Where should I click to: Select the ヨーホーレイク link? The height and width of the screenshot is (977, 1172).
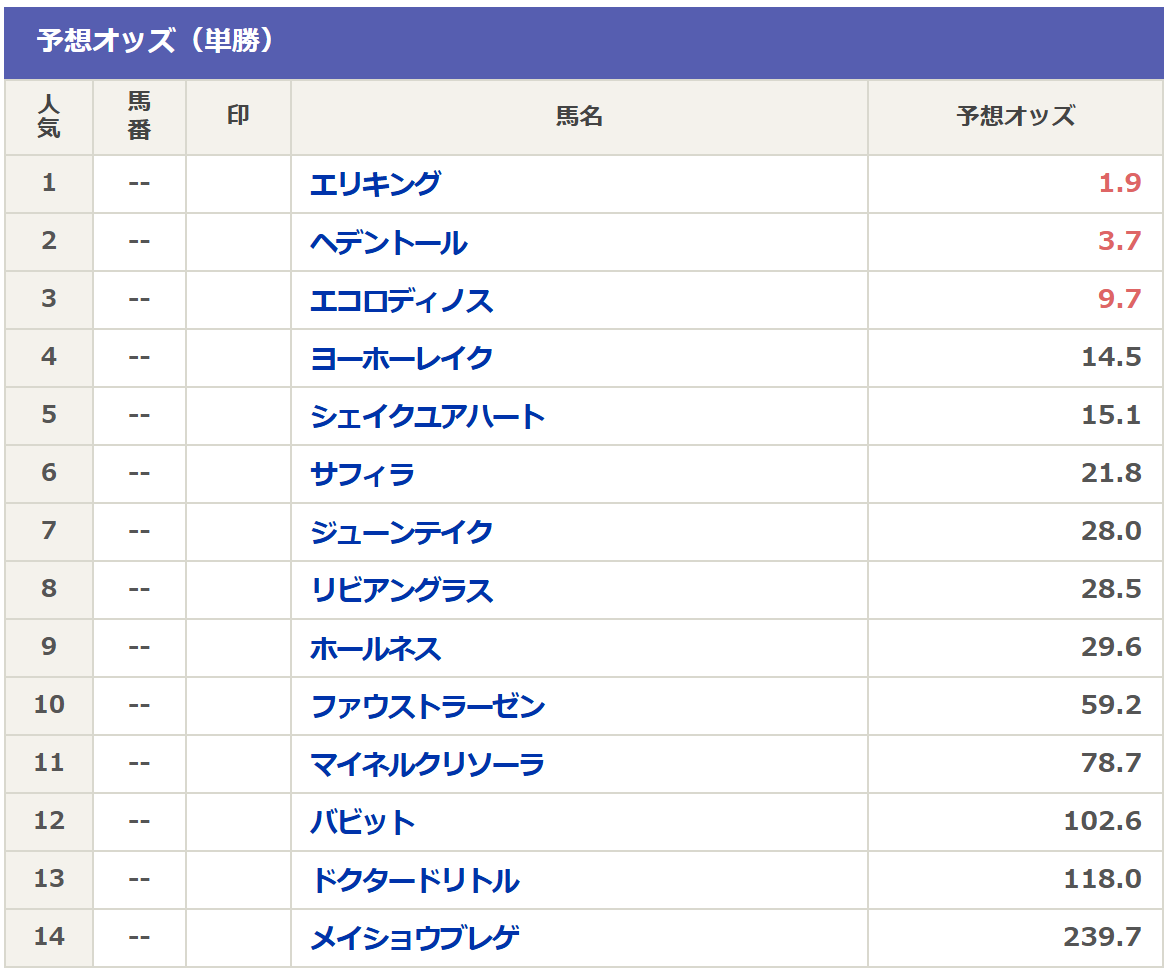tap(401, 358)
